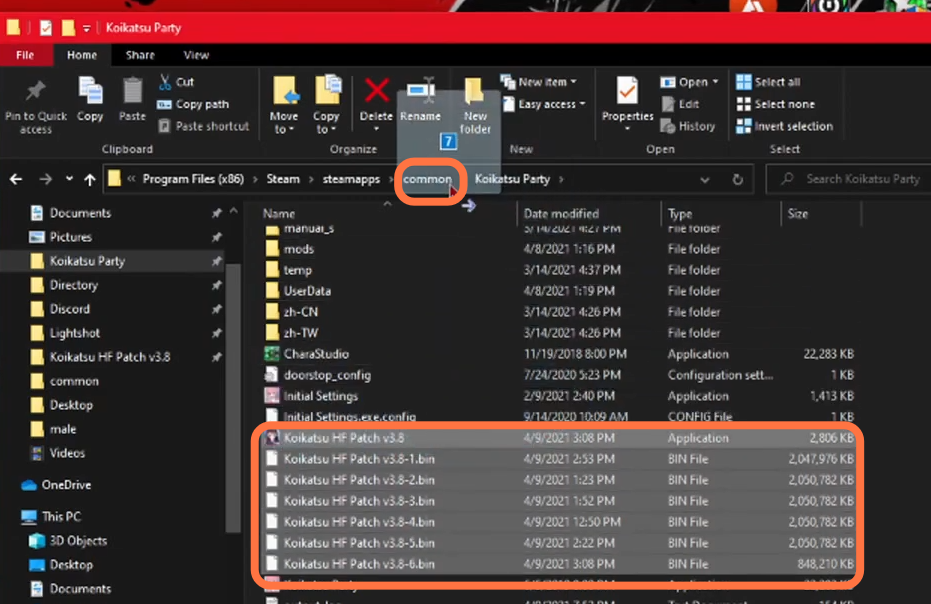
Task: Click Invert selection
Action: [784, 126]
